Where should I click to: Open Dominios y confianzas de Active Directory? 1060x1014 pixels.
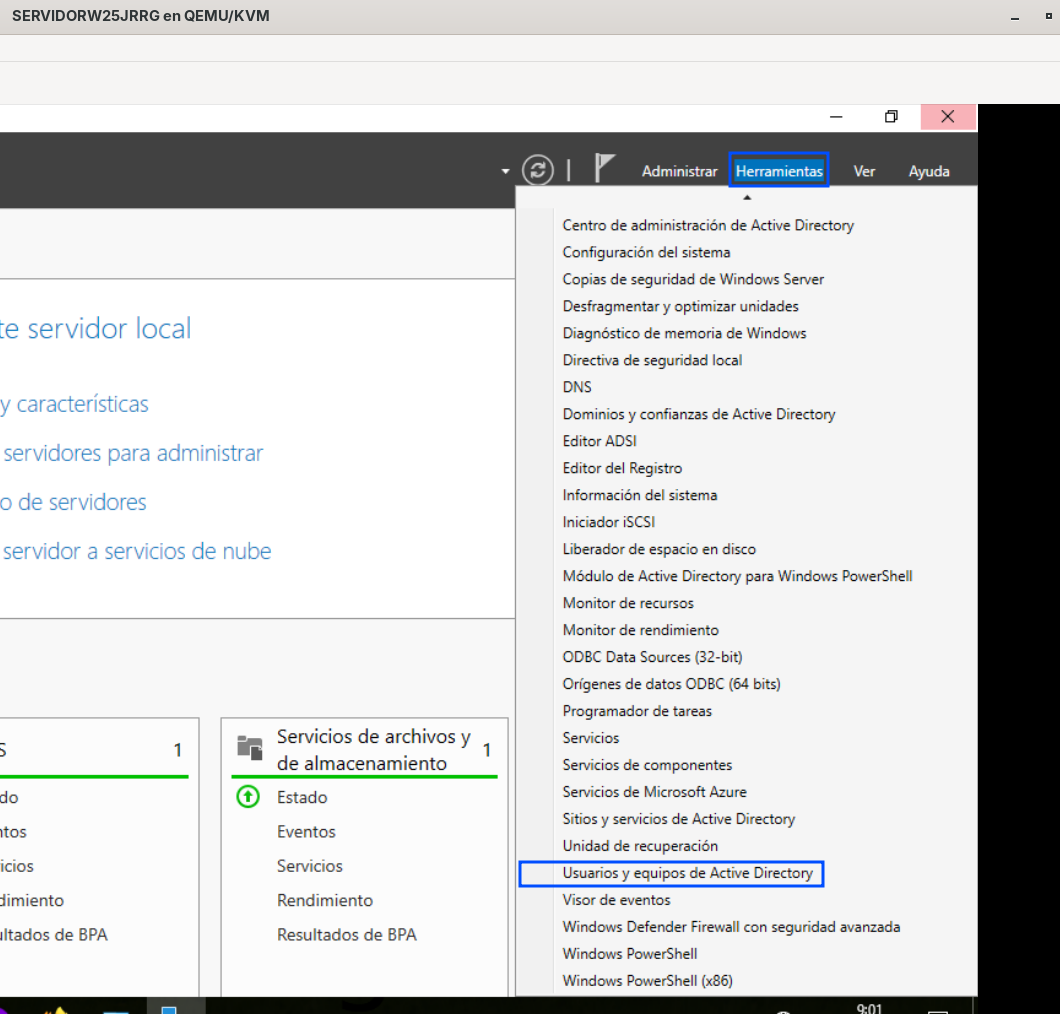coord(699,414)
